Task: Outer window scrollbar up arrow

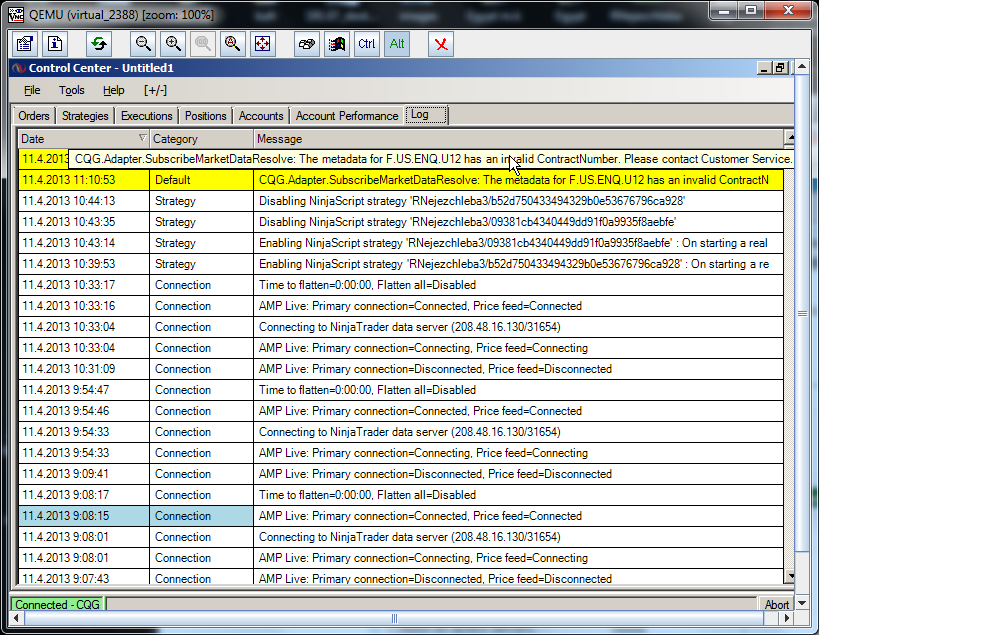Action: coord(802,66)
